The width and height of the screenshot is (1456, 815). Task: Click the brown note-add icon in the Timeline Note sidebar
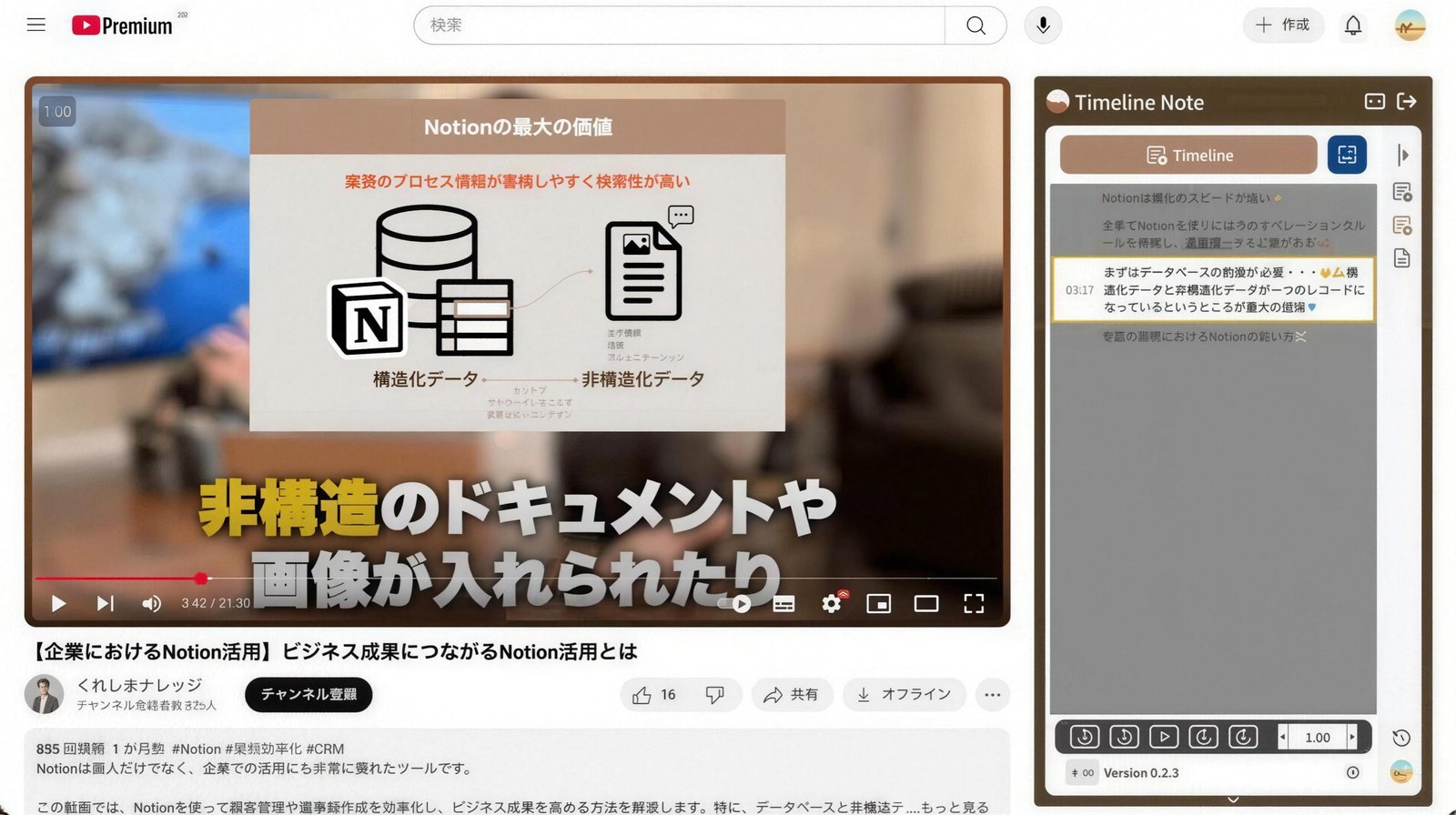click(x=1402, y=225)
